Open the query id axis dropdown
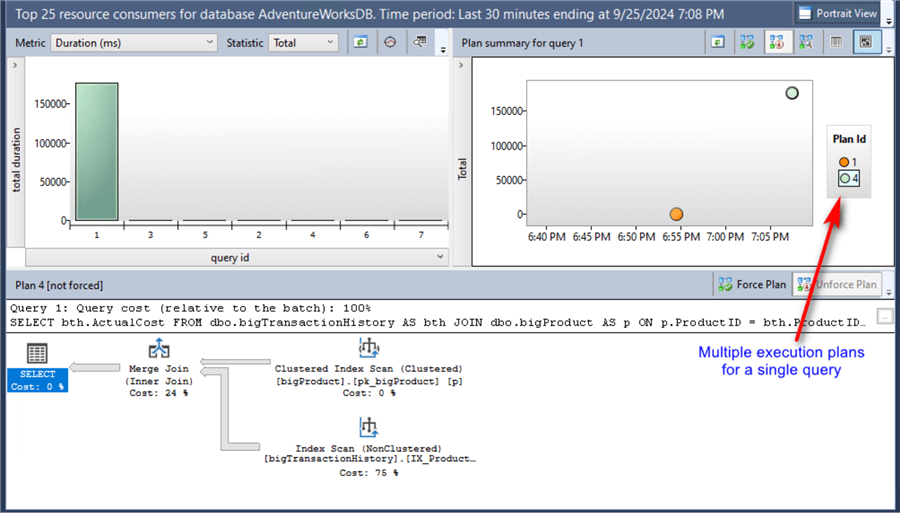The image size is (900, 513). pyautogui.click(x=237, y=258)
